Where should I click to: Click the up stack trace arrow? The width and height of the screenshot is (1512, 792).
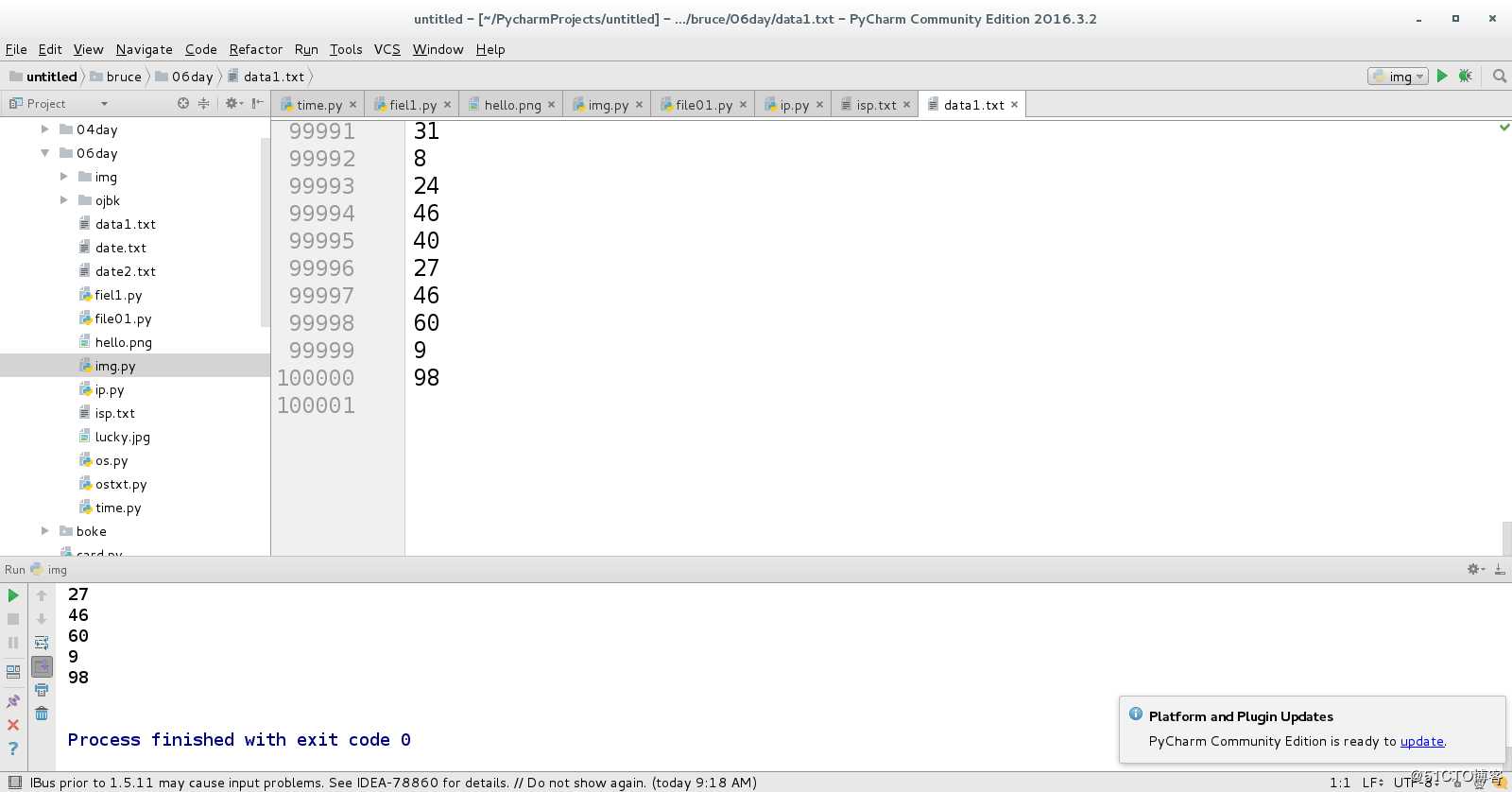click(42, 595)
